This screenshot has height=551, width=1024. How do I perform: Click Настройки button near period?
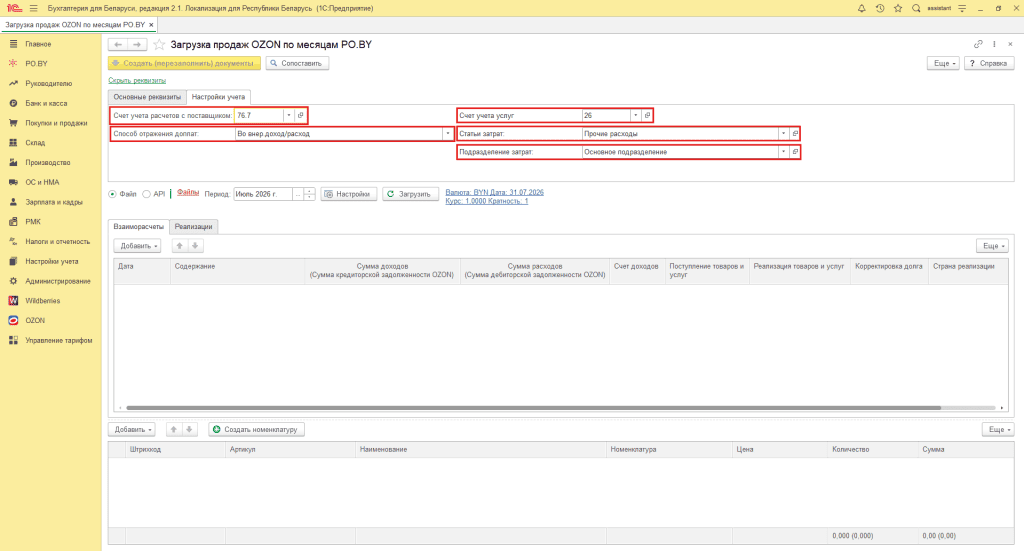(349, 194)
